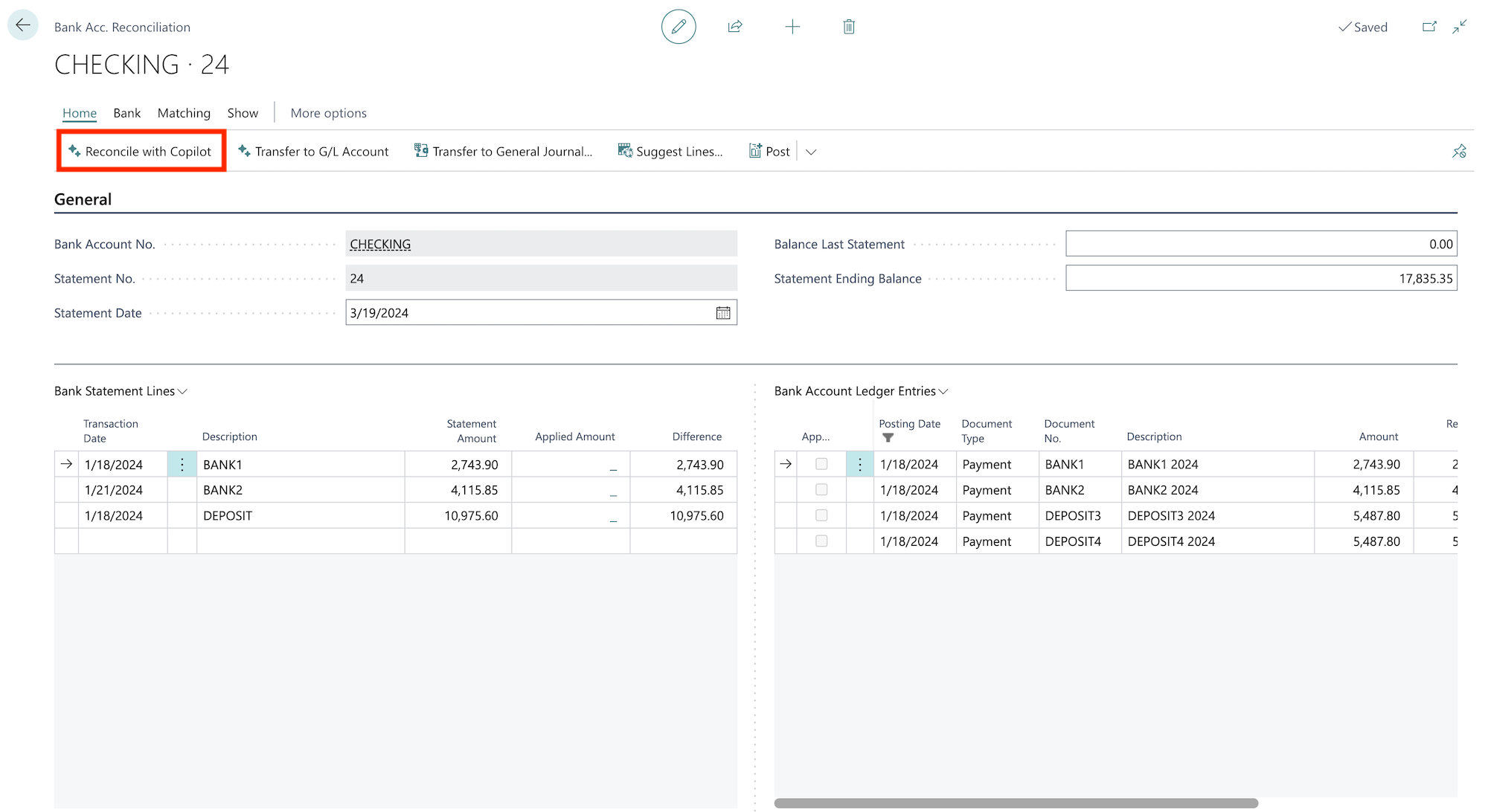Click the ledger entries horizontal scrollbar
This screenshot has width=1488, height=812.
1016,803
